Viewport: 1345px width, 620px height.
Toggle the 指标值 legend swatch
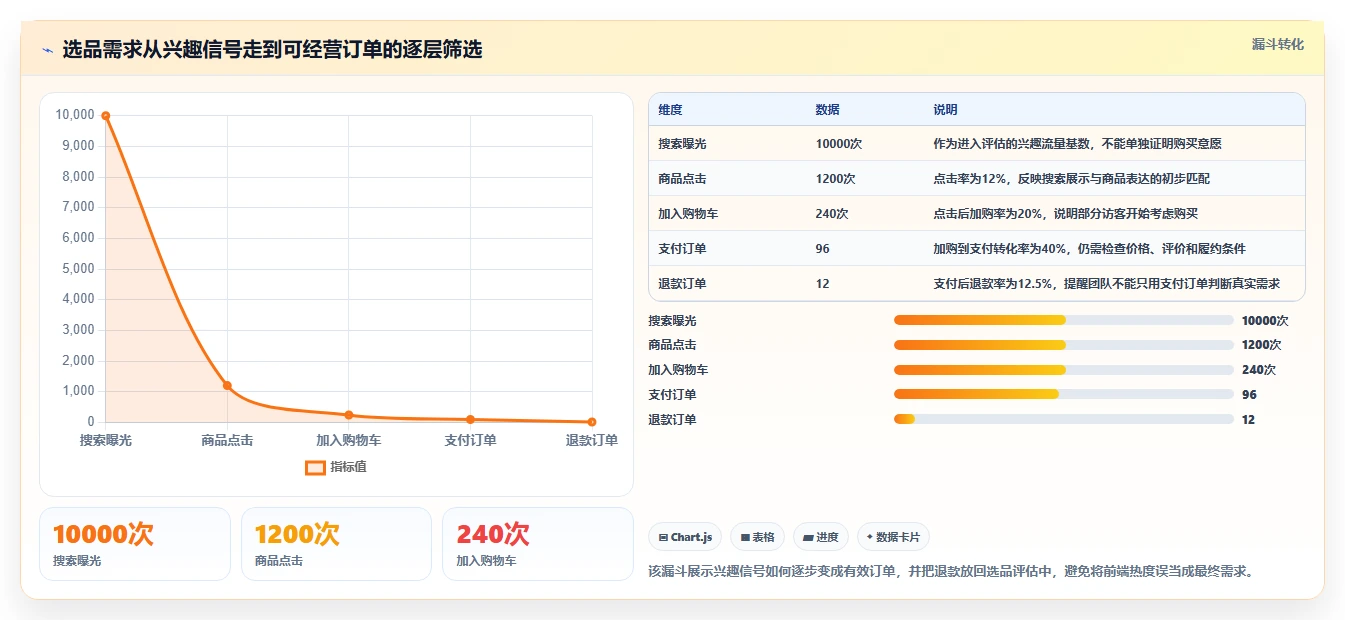[315, 467]
